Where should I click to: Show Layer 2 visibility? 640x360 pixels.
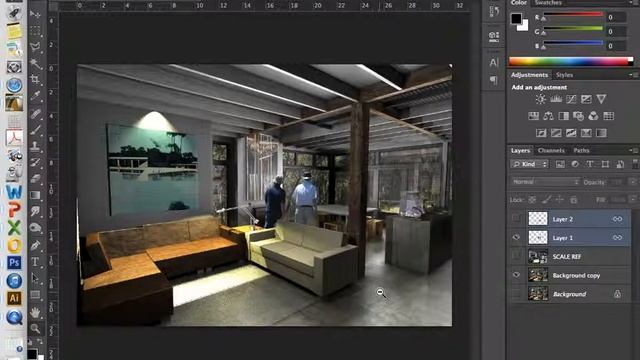(x=516, y=219)
